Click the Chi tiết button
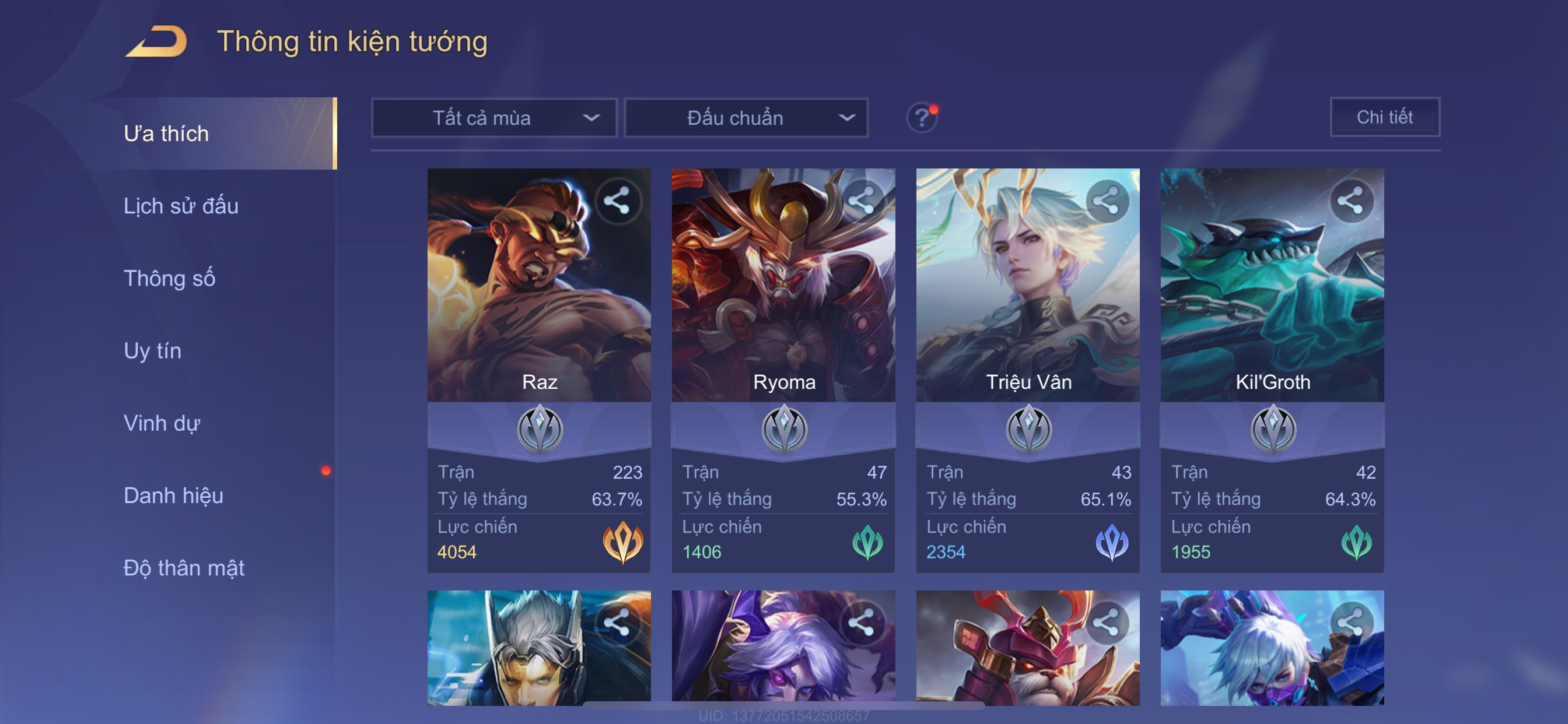Screen dimensions: 1568x724 1385,117
